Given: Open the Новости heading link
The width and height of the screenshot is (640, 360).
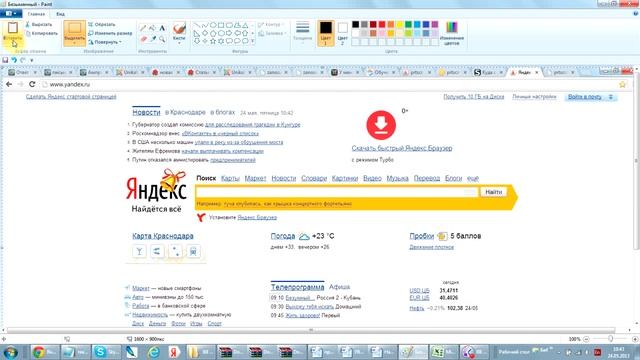Looking at the screenshot, I should (x=146, y=112).
